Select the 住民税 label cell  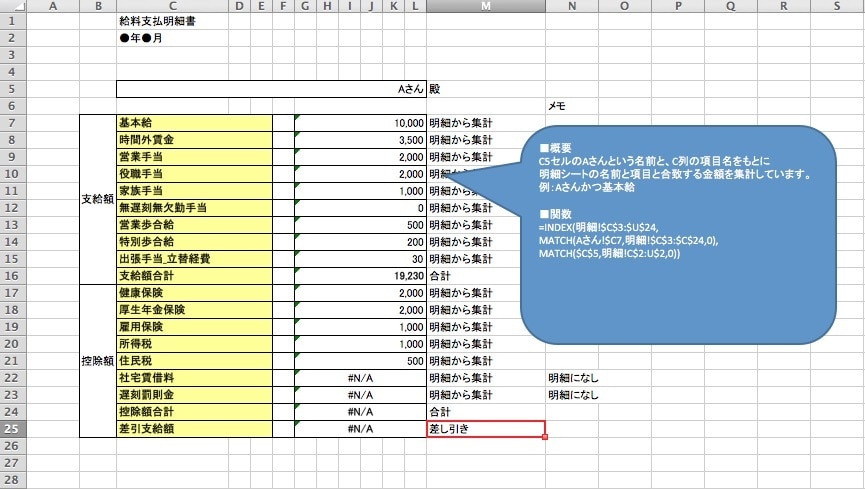pyautogui.click(x=194, y=361)
